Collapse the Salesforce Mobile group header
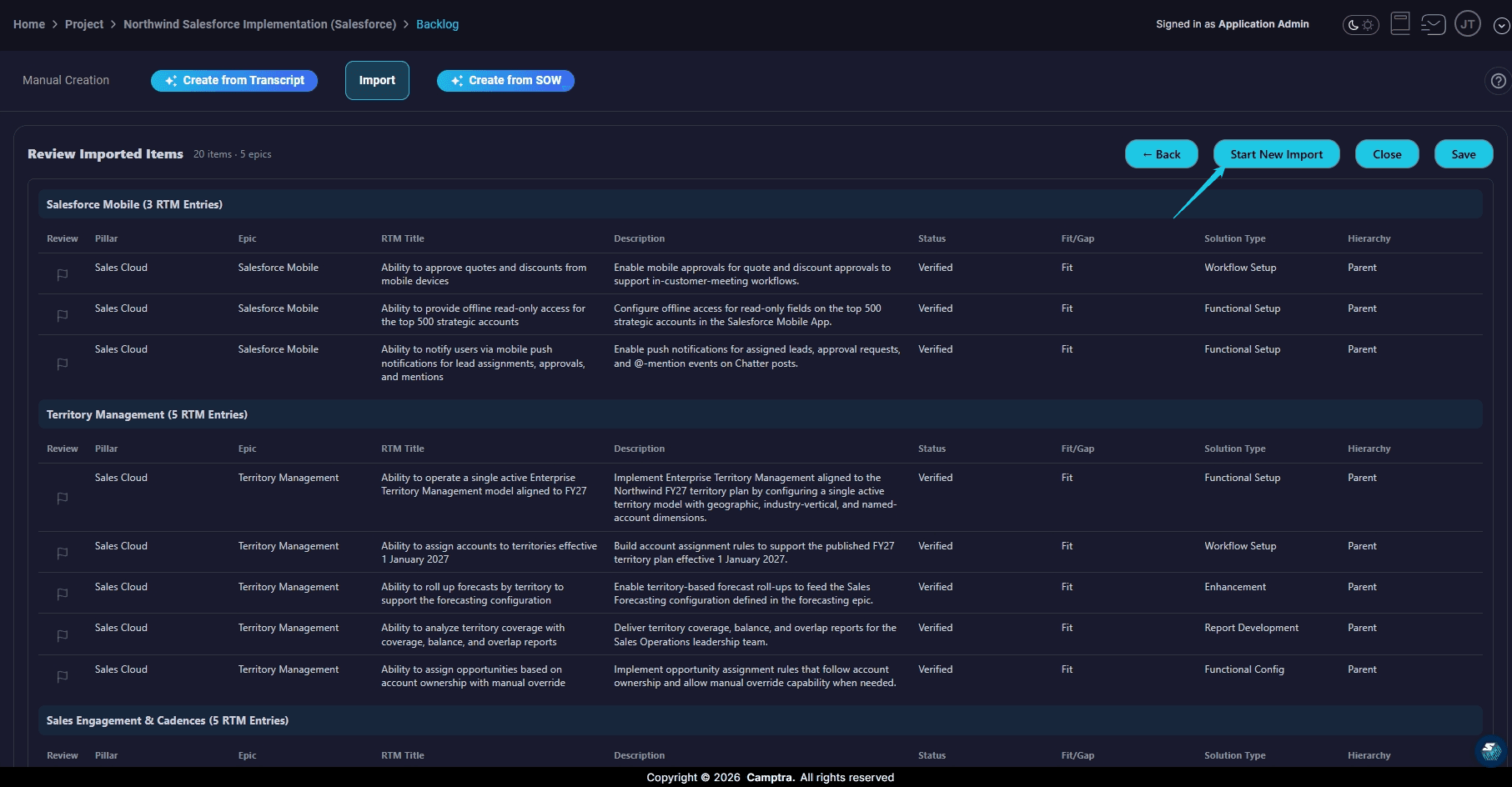Screen dimensions: 1512x787 pyautogui.click(x=760, y=204)
